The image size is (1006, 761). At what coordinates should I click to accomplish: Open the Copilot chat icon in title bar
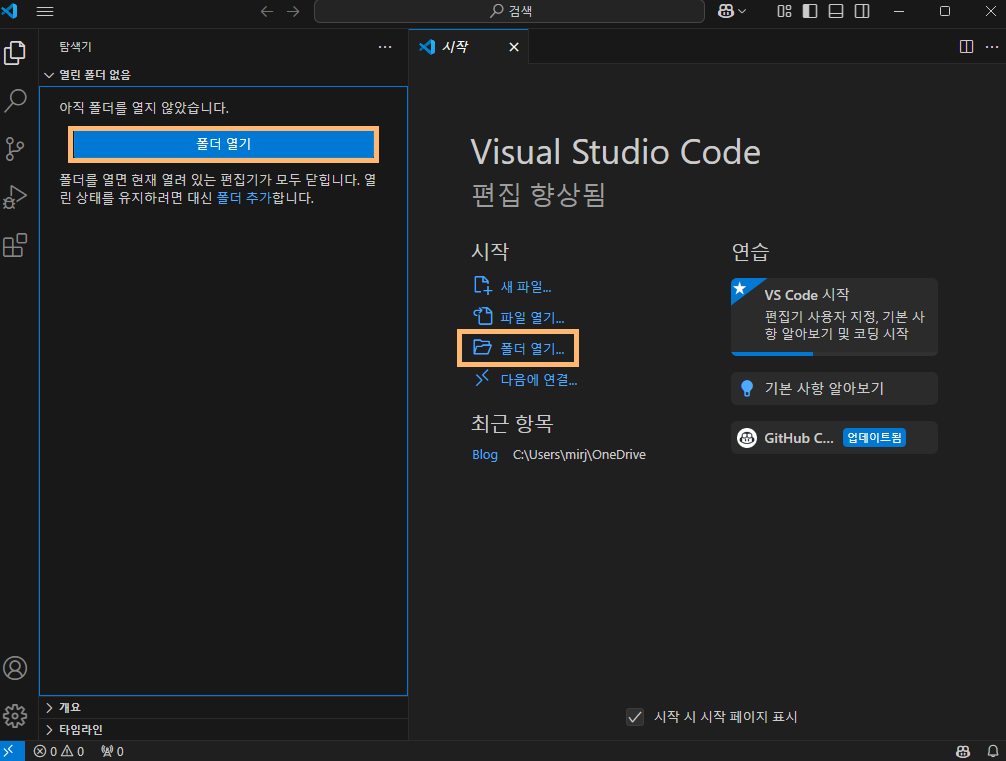pos(726,12)
